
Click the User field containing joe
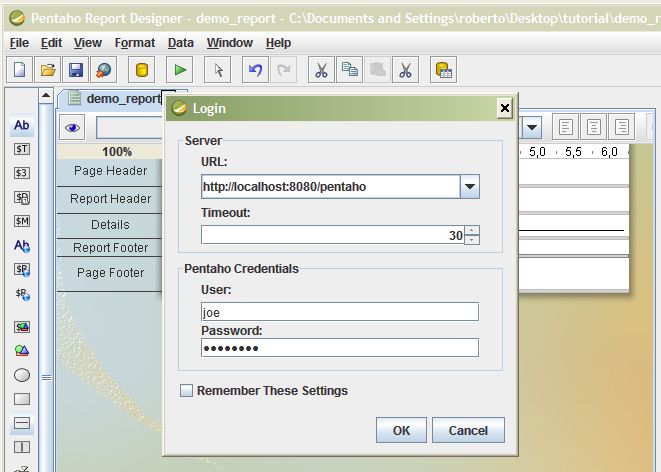340,312
